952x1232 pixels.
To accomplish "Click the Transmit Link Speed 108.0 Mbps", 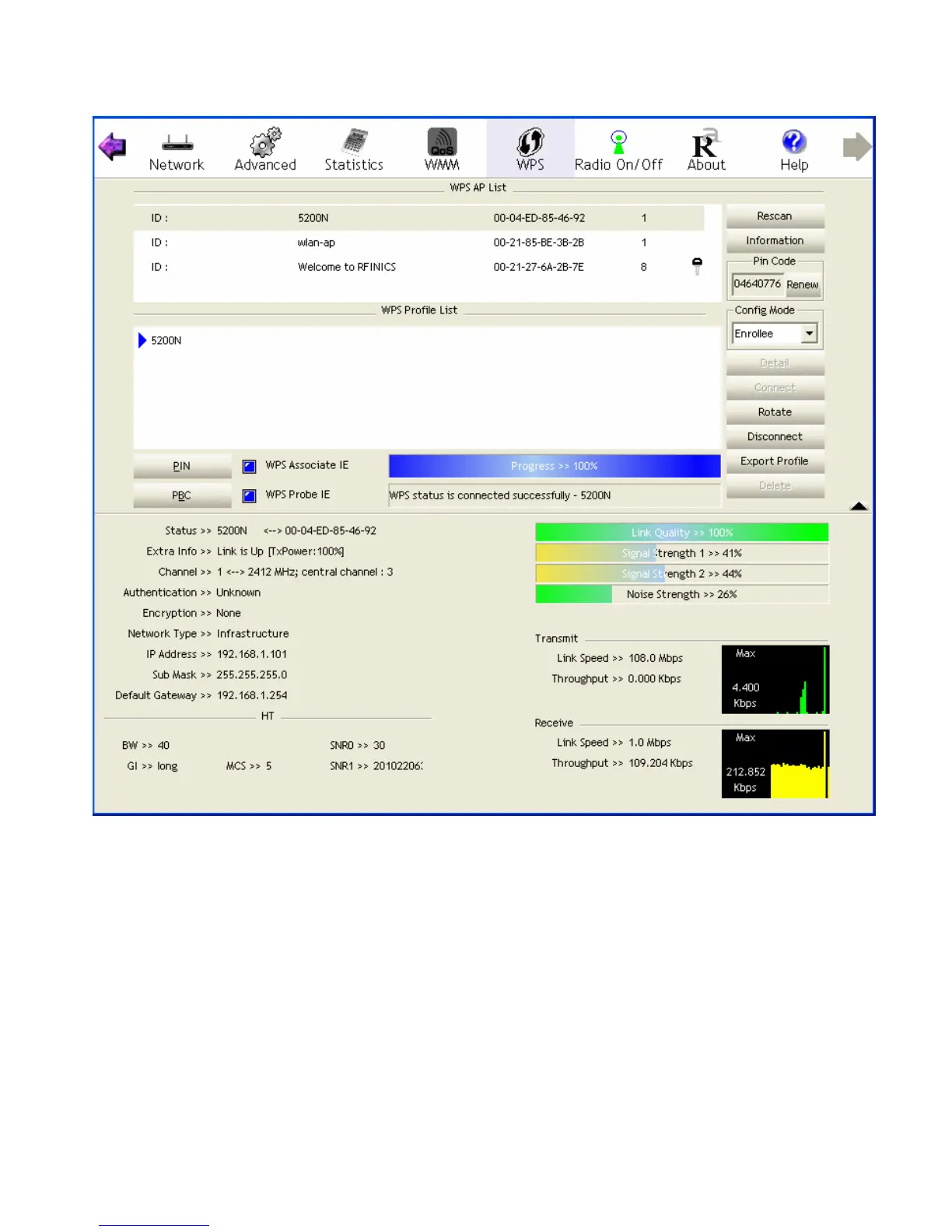I will click(x=656, y=658).
